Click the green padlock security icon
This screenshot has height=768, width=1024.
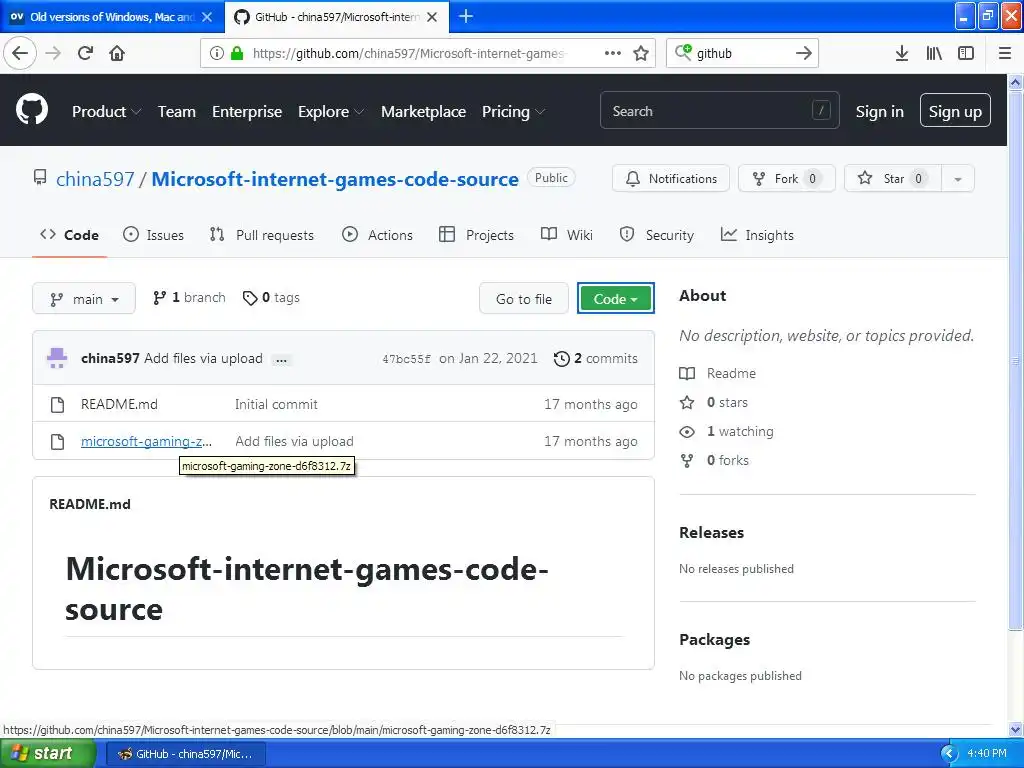[x=237, y=53]
